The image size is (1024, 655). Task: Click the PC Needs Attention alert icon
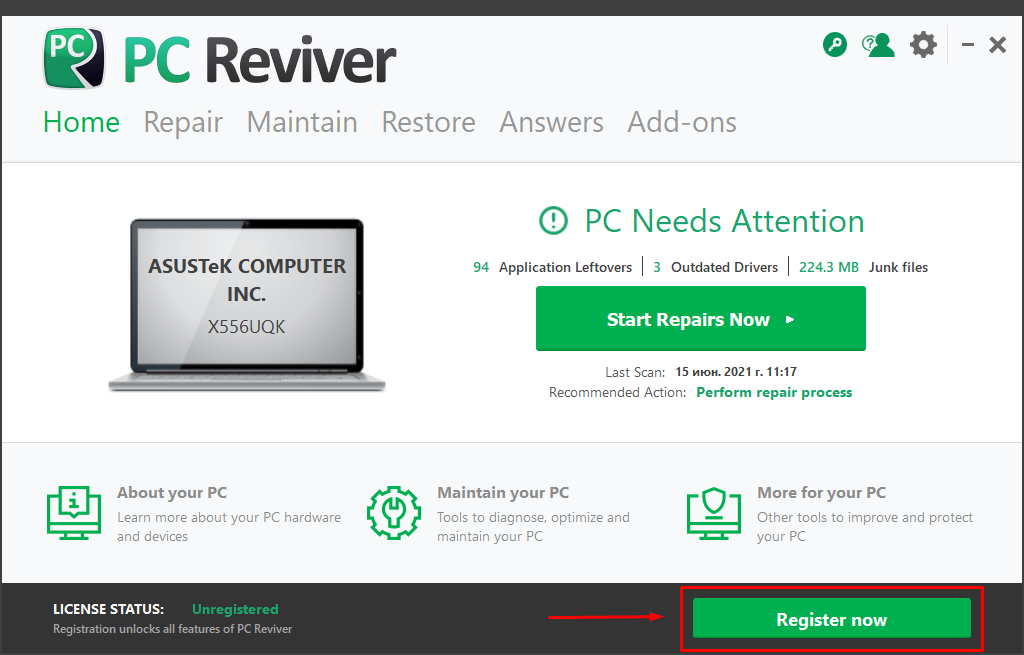[x=553, y=221]
